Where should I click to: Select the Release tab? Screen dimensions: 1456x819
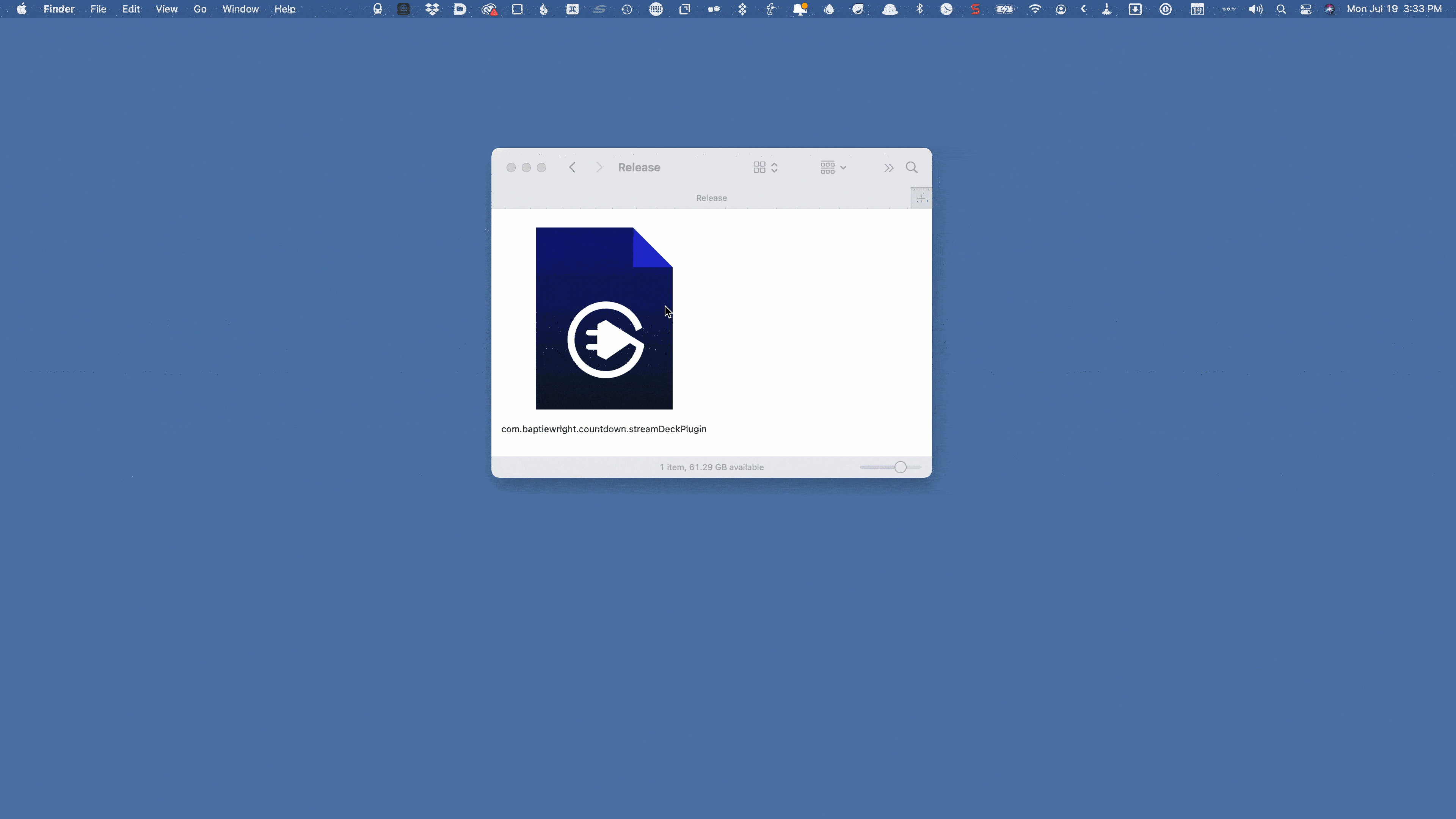(x=711, y=198)
